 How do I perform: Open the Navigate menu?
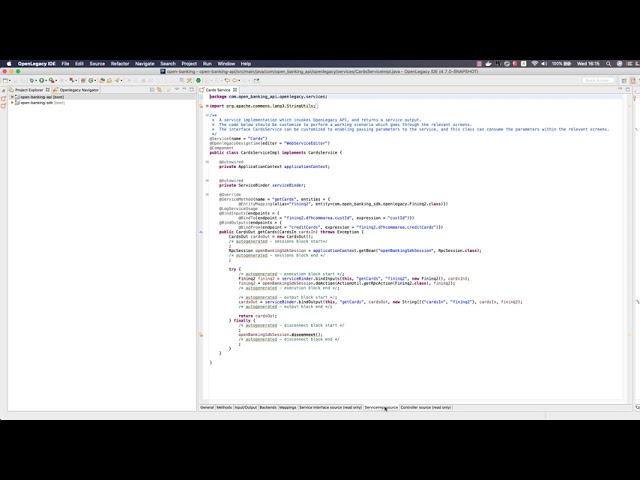(x=144, y=64)
